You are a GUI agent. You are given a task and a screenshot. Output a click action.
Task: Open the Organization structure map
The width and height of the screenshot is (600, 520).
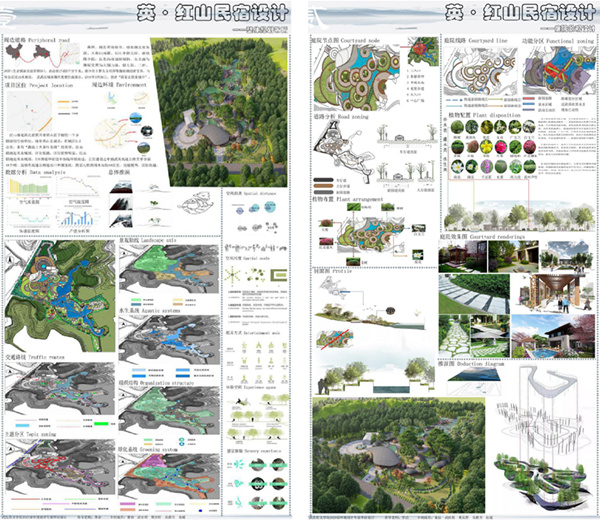pos(169,411)
